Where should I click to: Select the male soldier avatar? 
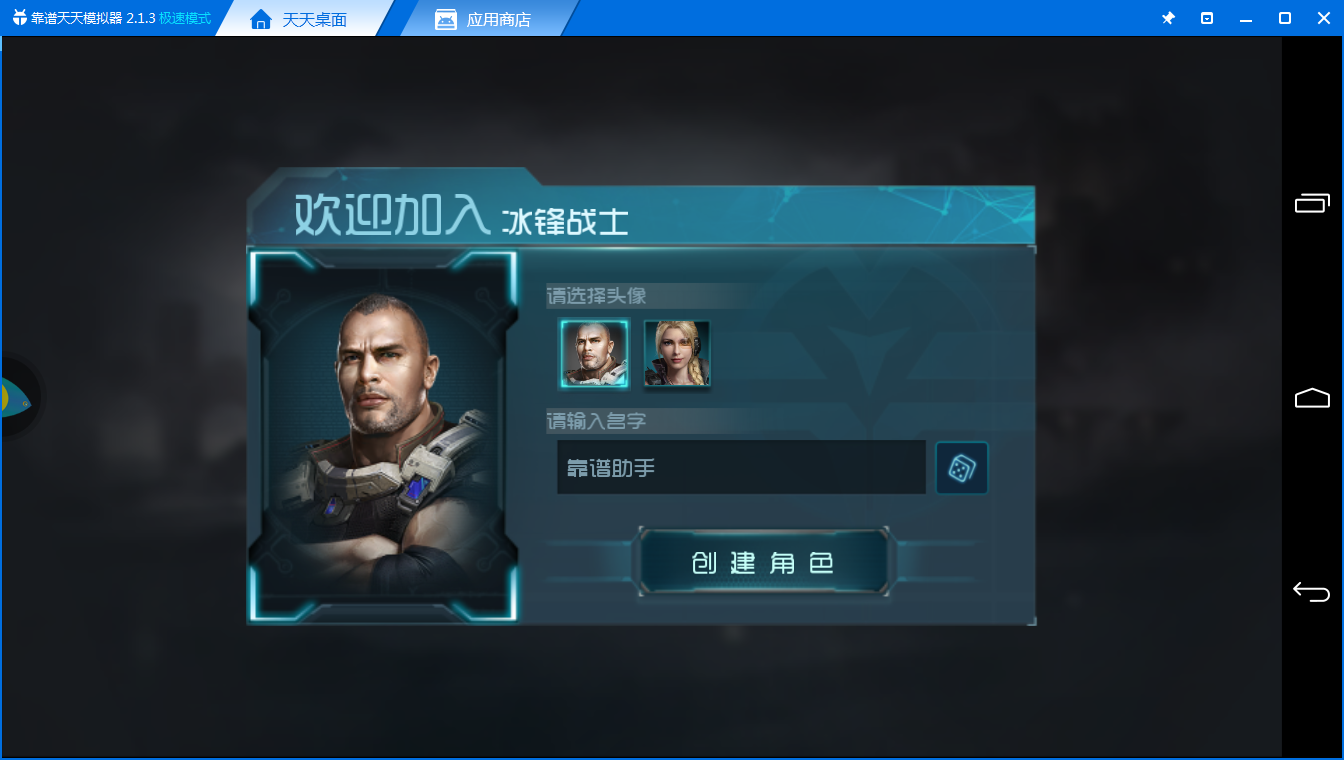click(595, 353)
